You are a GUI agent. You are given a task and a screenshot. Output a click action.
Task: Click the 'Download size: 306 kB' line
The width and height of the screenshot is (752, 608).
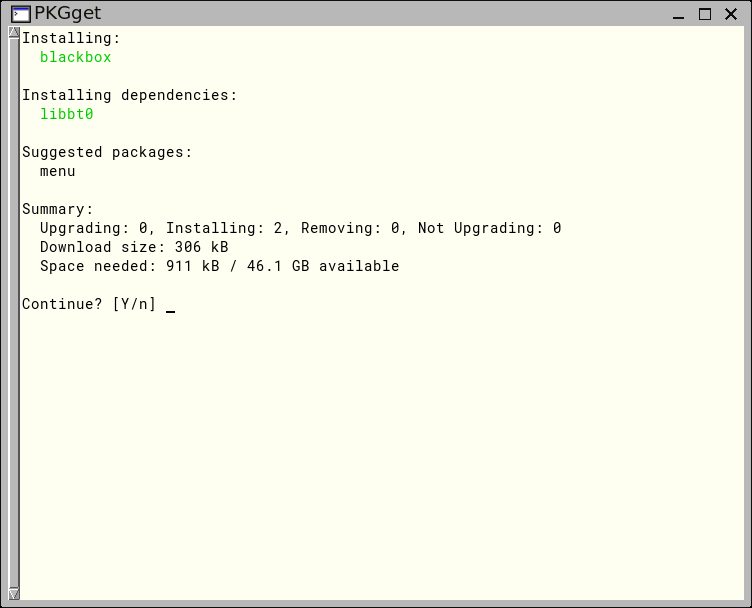(x=134, y=247)
